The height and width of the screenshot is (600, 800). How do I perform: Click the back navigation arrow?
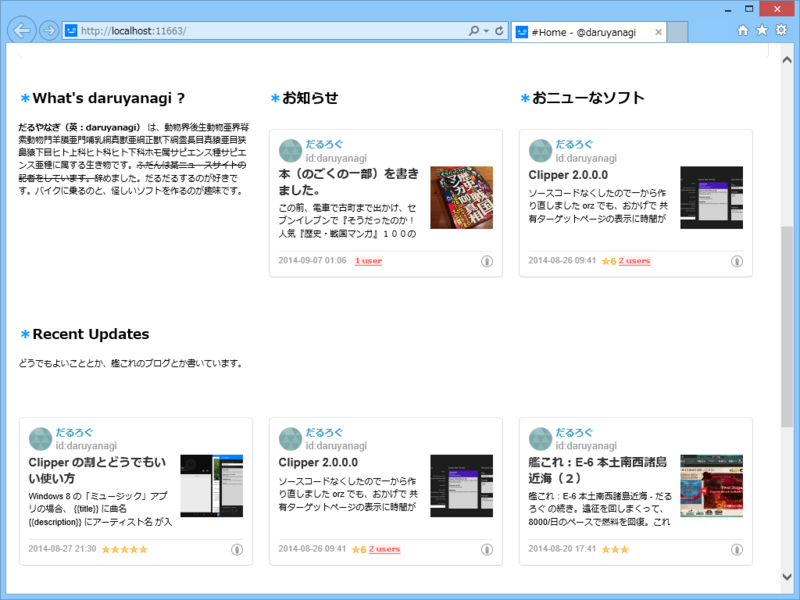[21, 31]
